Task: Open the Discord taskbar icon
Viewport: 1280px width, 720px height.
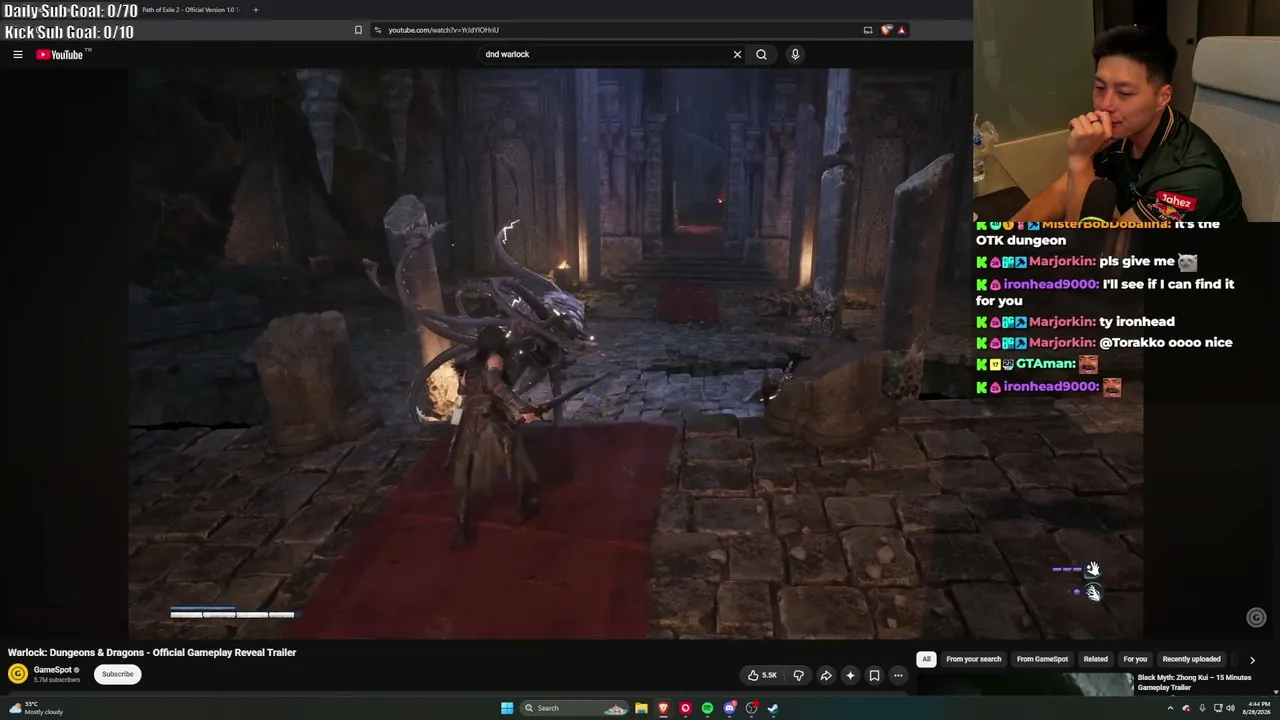Action: (729, 708)
